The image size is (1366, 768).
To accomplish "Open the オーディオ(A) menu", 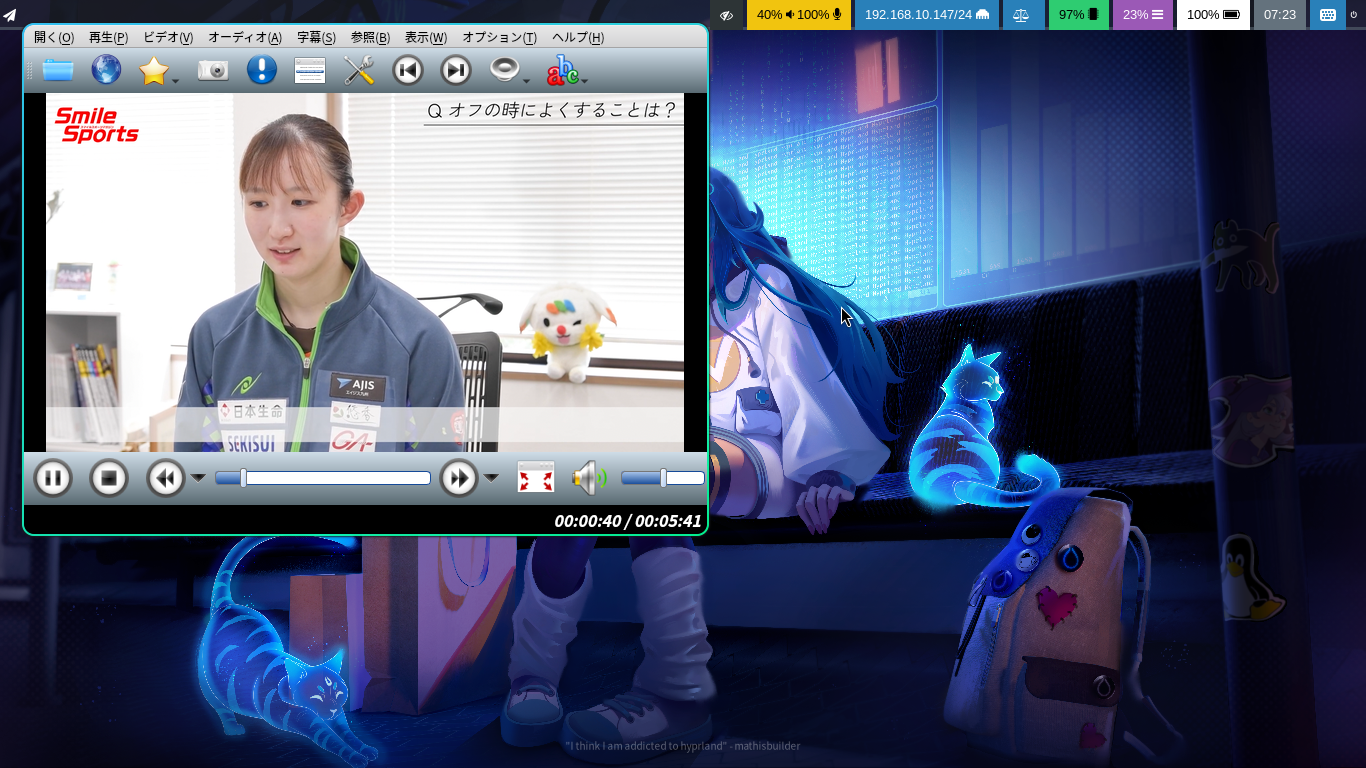I will coord(245,37).
